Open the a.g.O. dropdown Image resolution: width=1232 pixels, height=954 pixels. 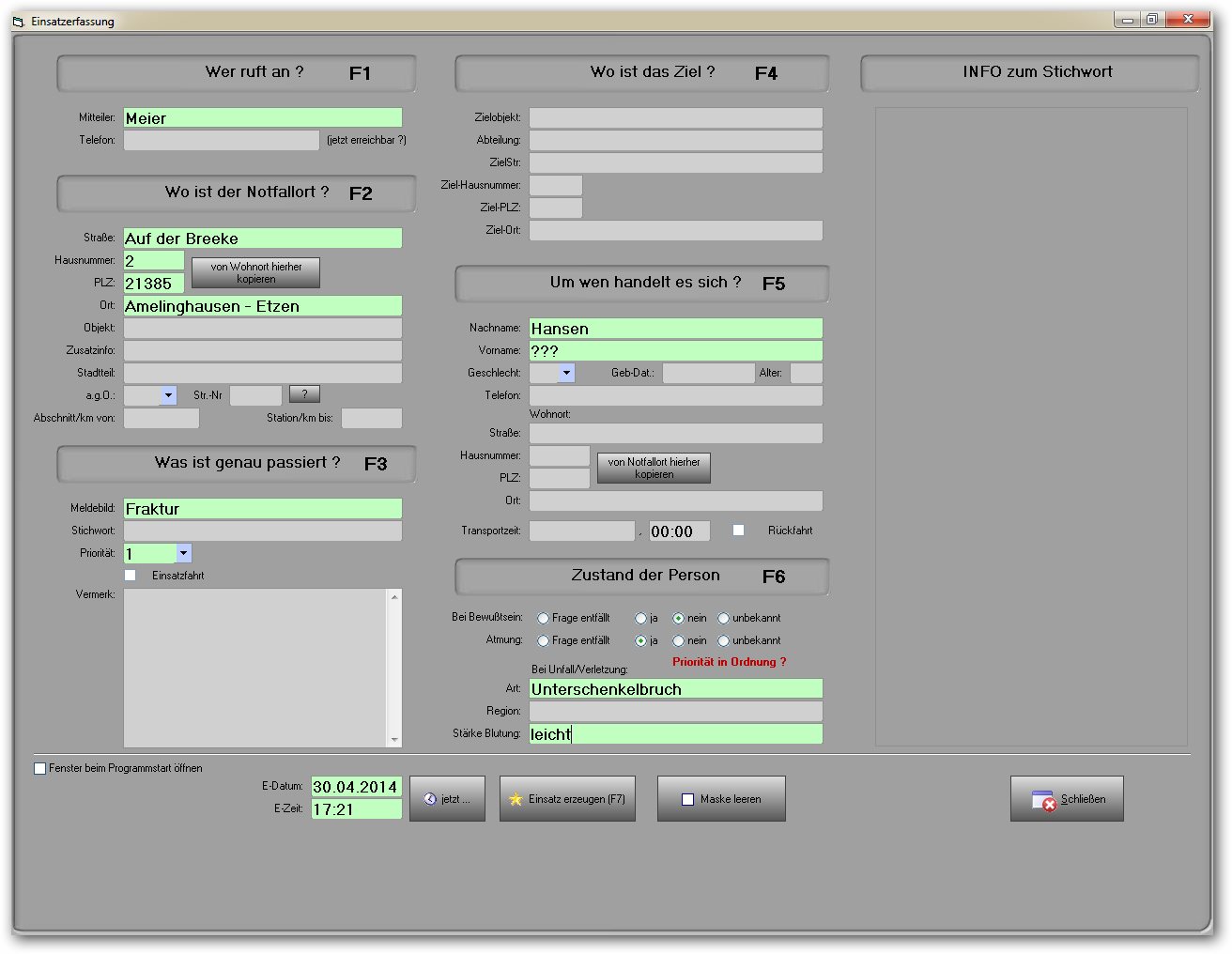(x=168, y=395)
